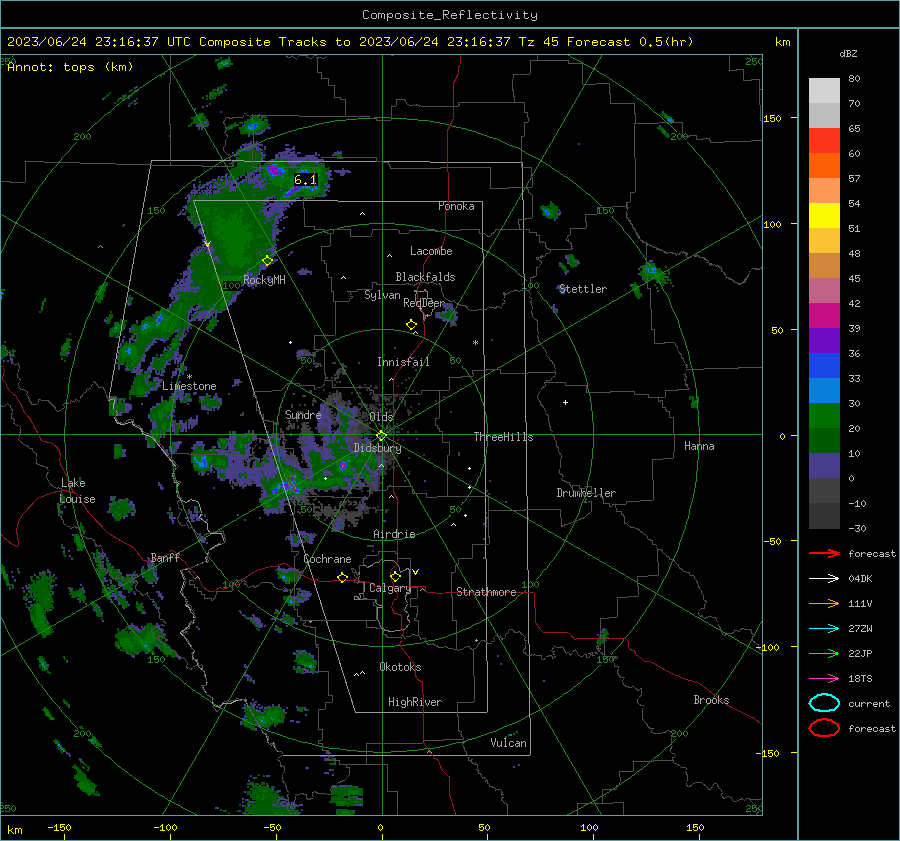The image size is (900, 841).
Task: Click the 6.1 storm tops annotation
Action: point(305,180)
